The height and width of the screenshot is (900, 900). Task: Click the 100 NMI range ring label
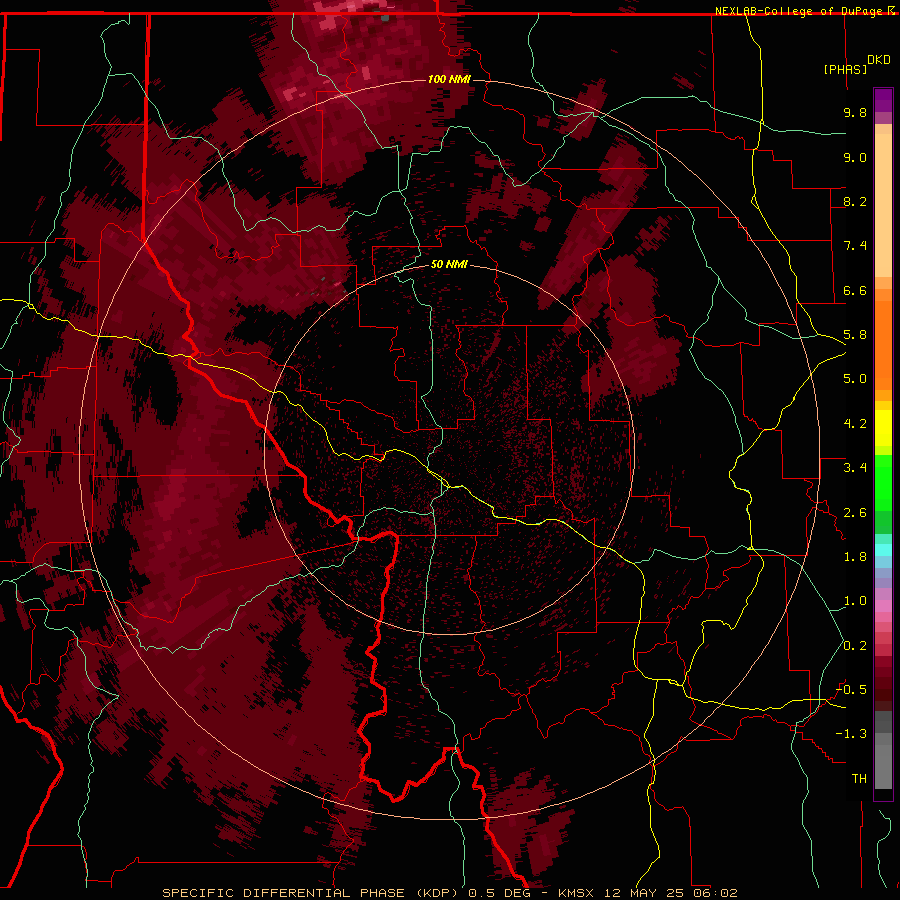pyautogui.click(x=449, y=79)
